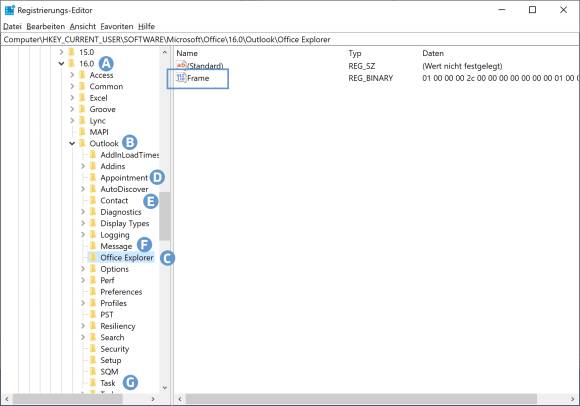Click the Message folder icon
Screen dimensions: 580x406
pyautogui.click(x=93, y=246)
